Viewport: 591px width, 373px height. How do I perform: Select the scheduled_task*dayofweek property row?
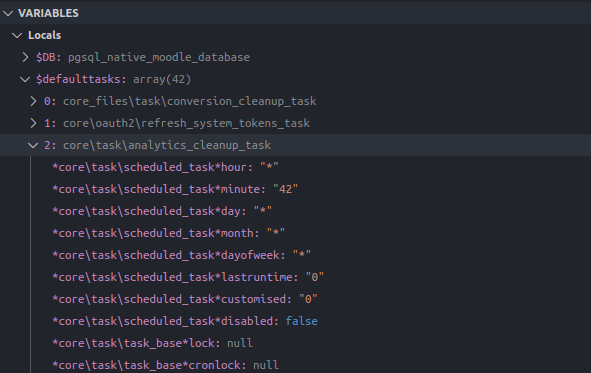(296, 255)
